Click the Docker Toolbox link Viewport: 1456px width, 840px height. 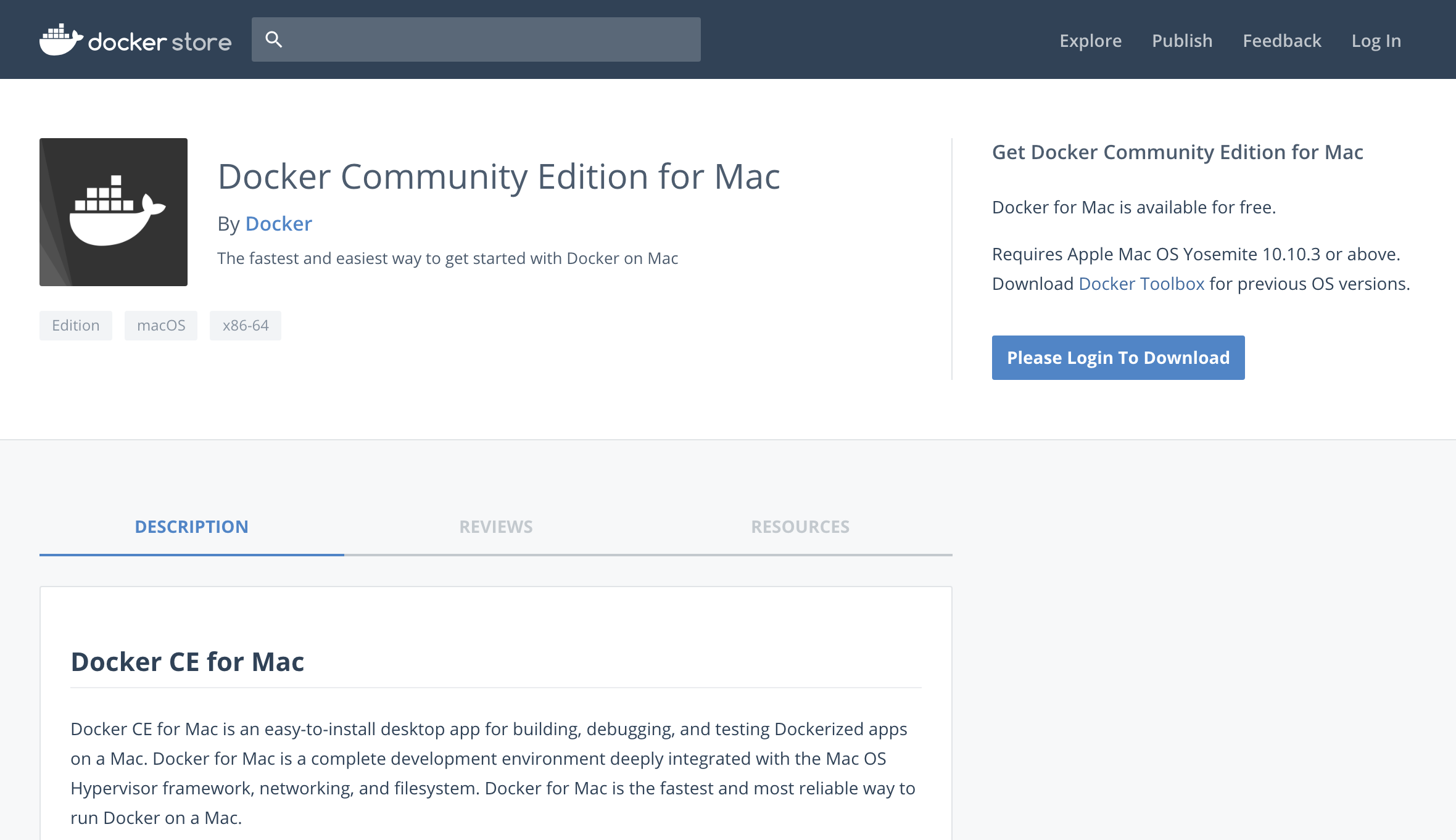1141,284
